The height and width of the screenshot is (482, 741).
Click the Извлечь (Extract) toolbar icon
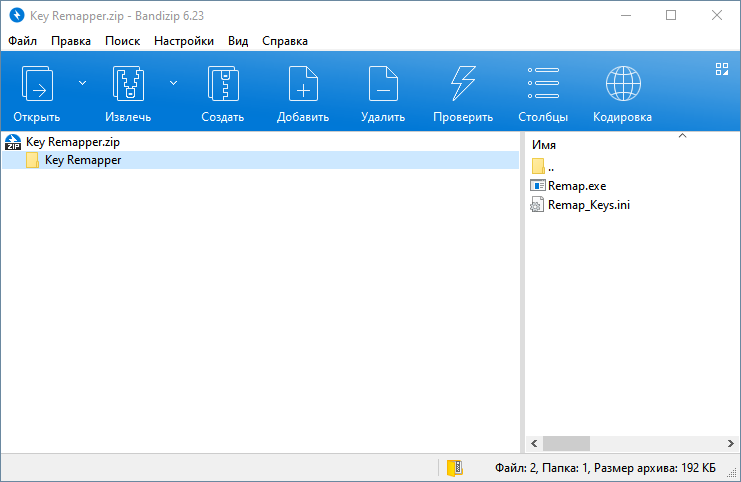click(x=128, y=85)
